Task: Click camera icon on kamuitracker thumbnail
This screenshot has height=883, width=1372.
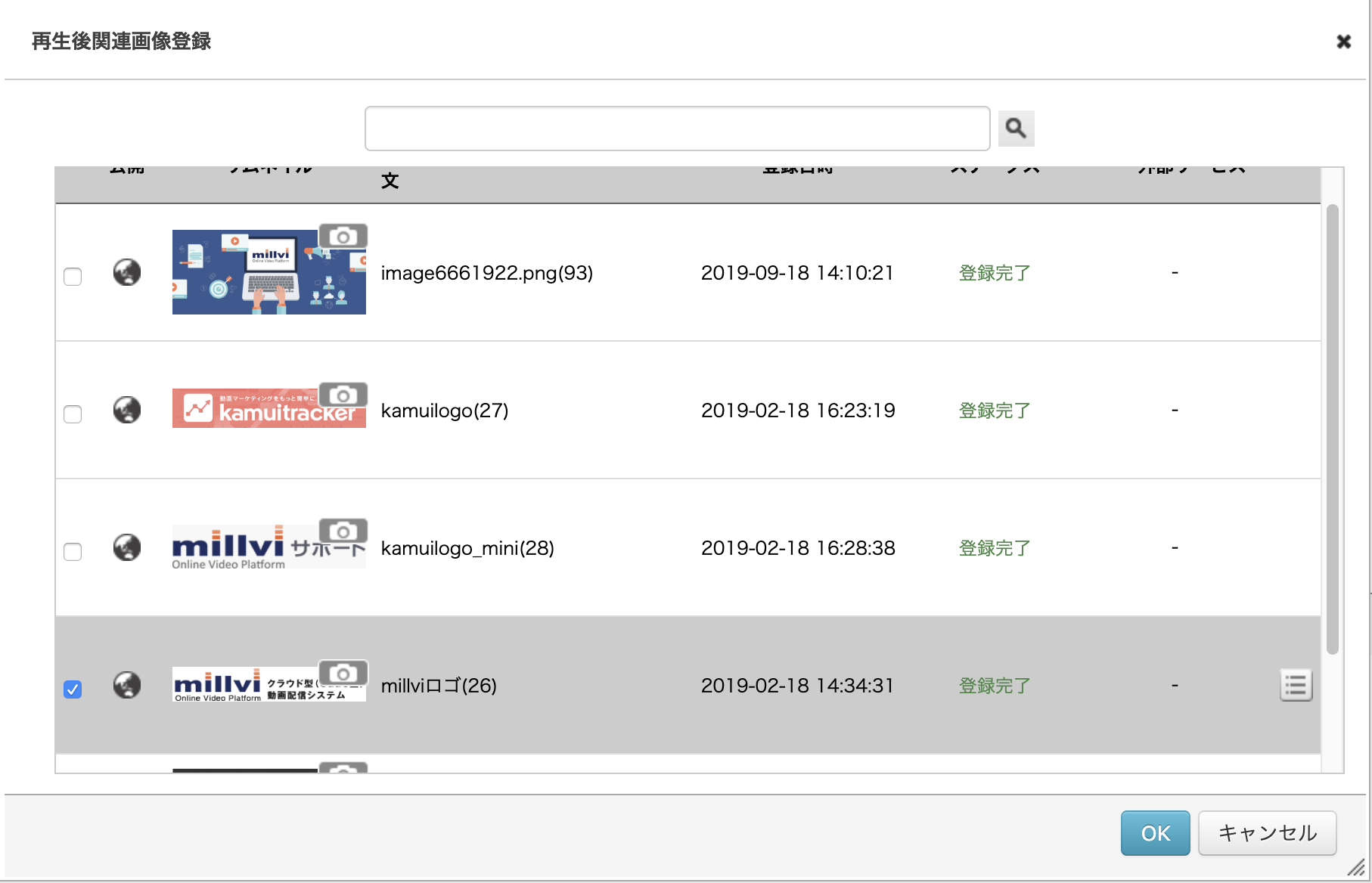Action: pos(343,395)
